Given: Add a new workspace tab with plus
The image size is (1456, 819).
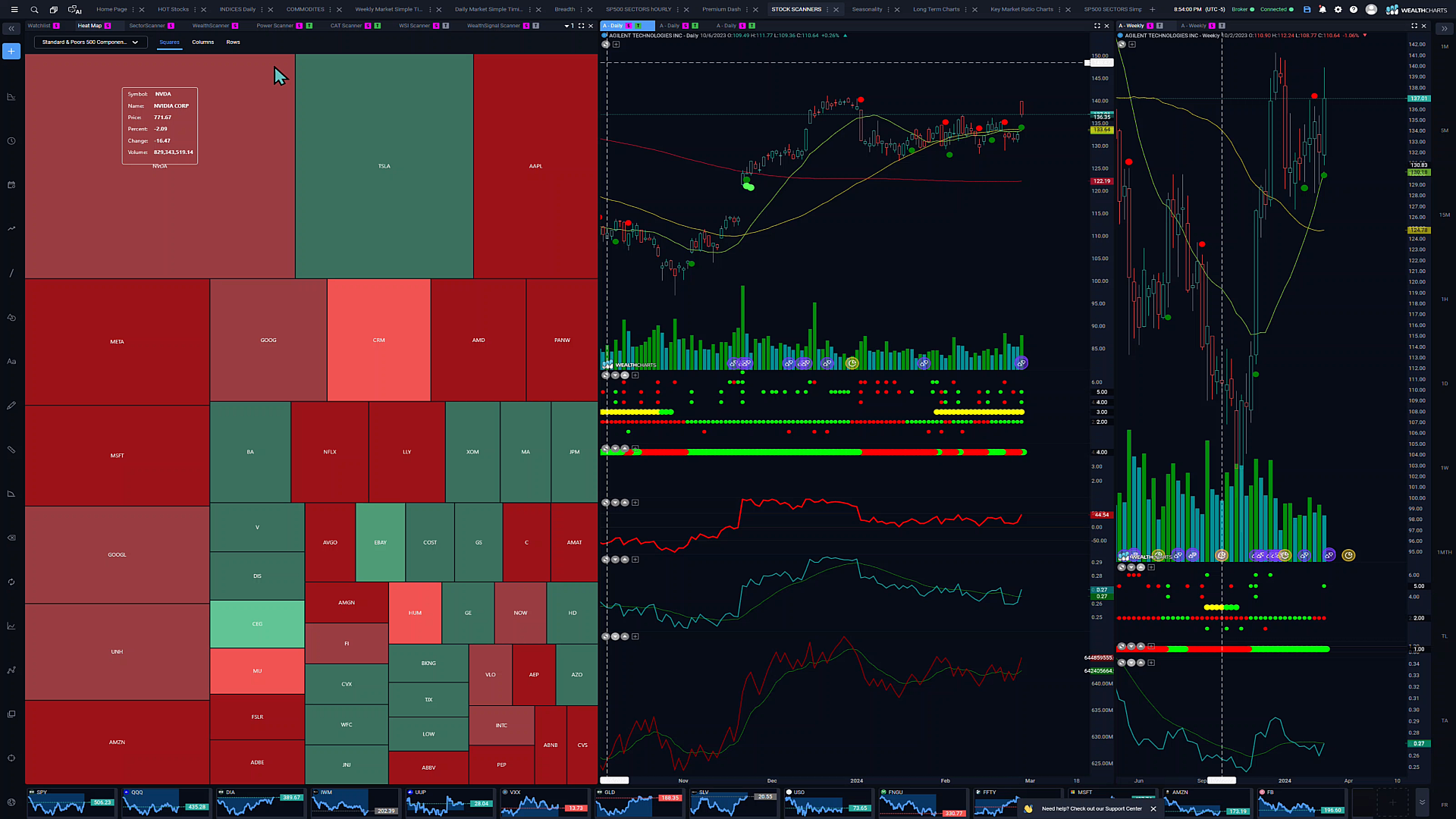Looking at the screenshot, I should [1153, 10].
